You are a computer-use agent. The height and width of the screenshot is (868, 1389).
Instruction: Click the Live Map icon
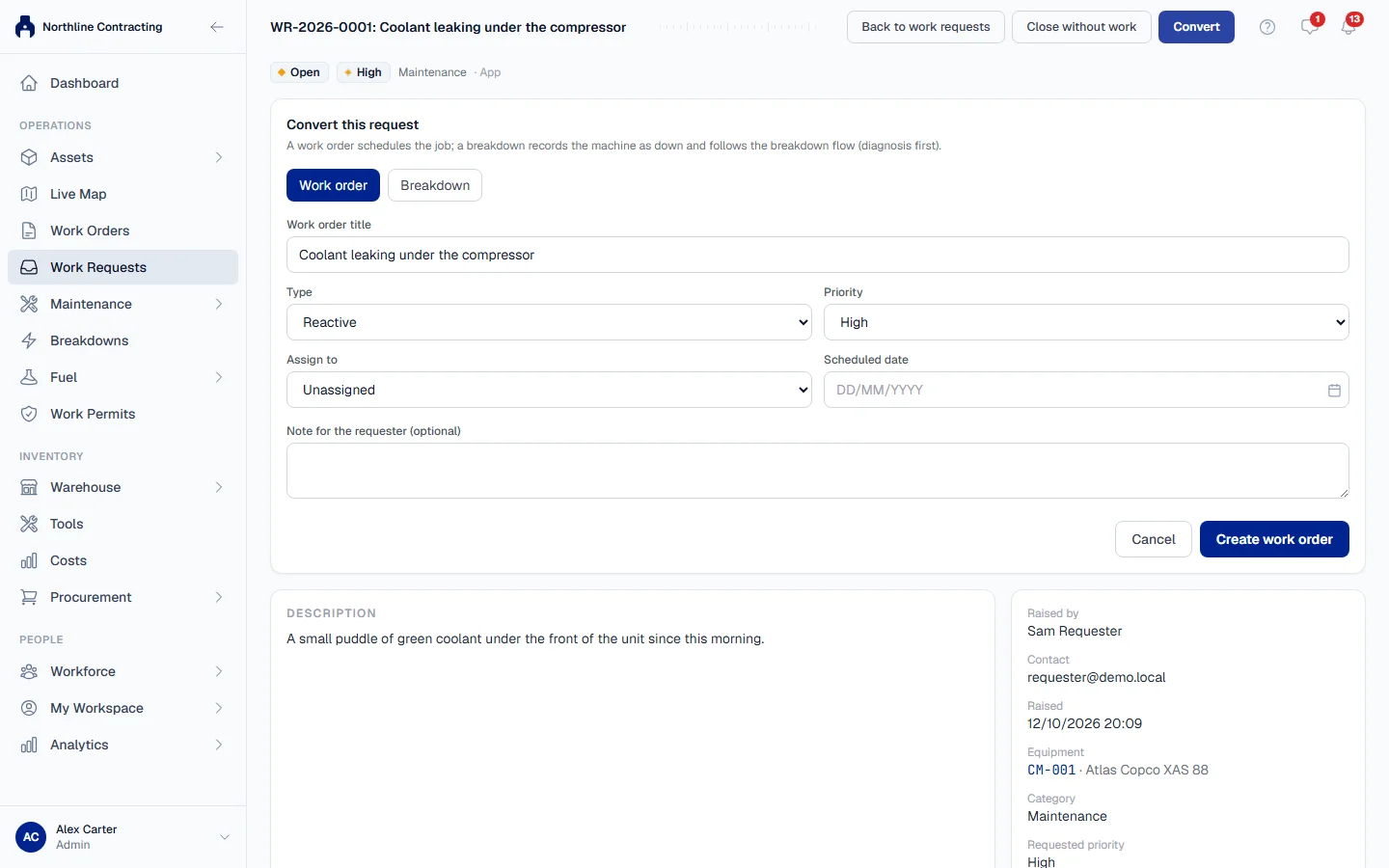coord(29,194)
